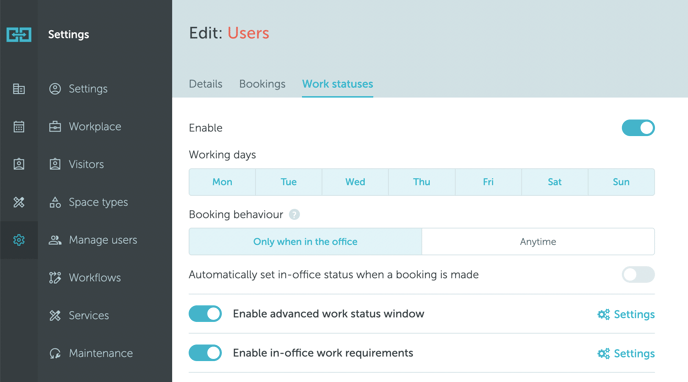The image size is (688, 382).
Task: Click gear icon for advanced work status settings
Action: 604,314
